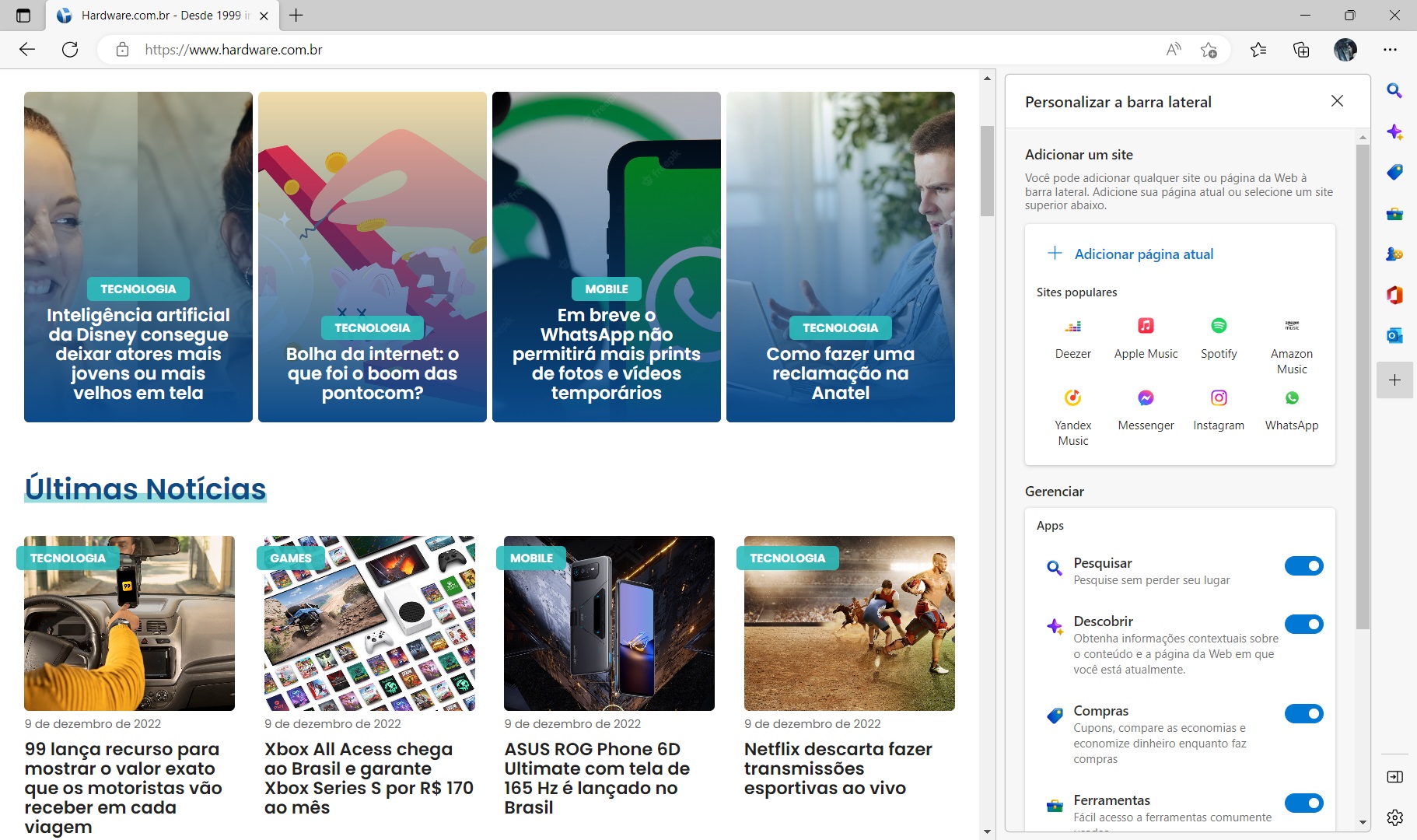The image size is (1417, 840).
Task: Open the Microsoft Office sidebar icon
Action: click(1394, 295)
